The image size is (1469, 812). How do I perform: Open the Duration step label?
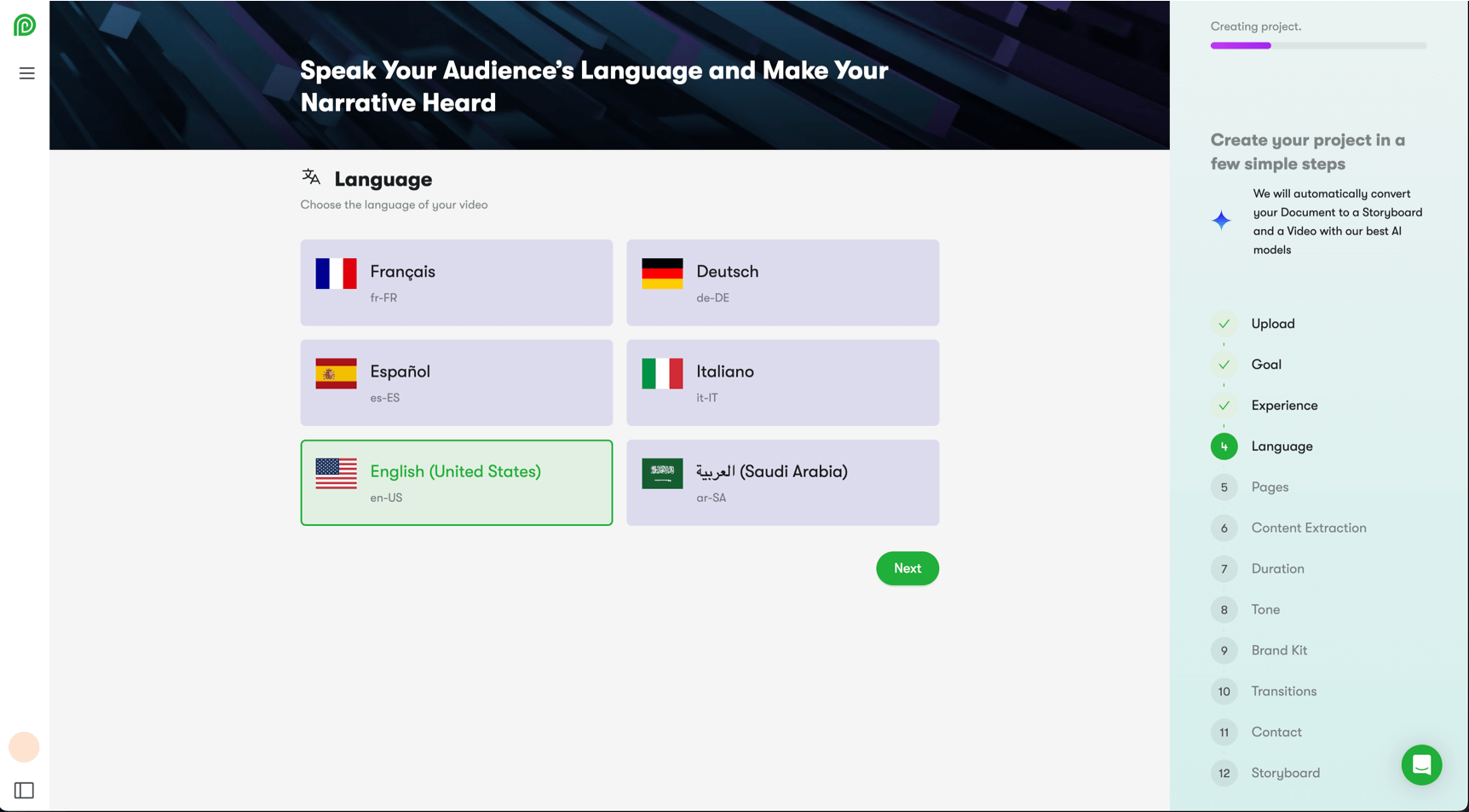pos(1277,569)
